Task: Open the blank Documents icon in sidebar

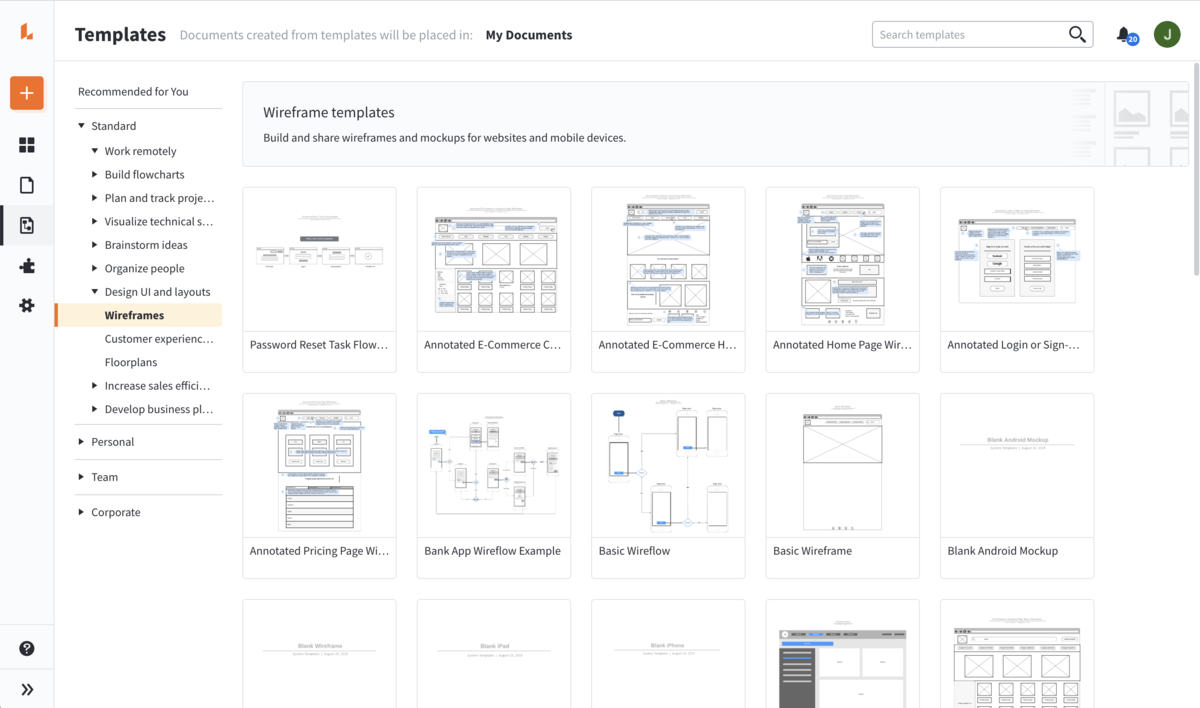Action: pos(26,184)
